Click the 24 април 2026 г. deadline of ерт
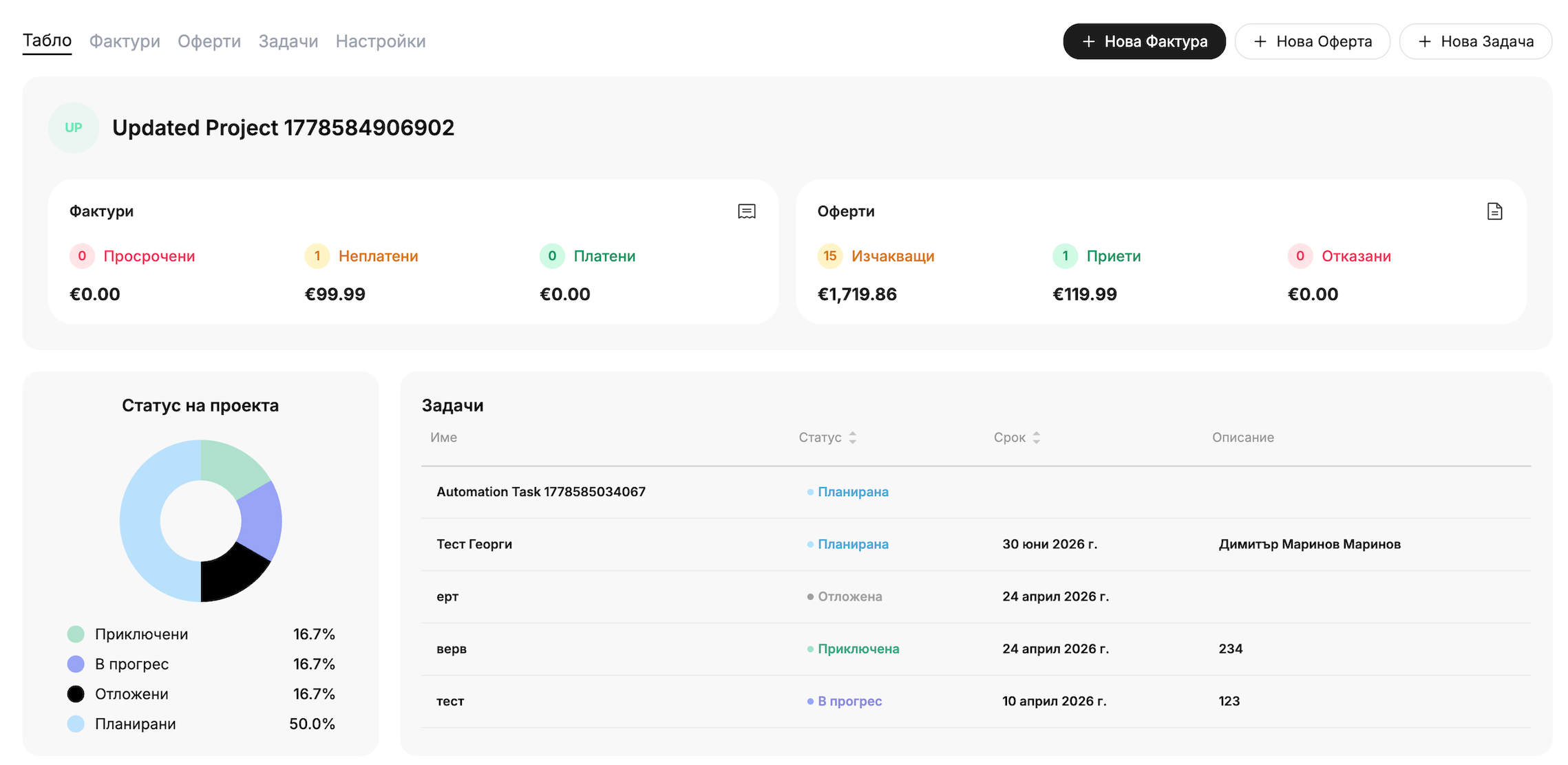 tap(1056, 596)
